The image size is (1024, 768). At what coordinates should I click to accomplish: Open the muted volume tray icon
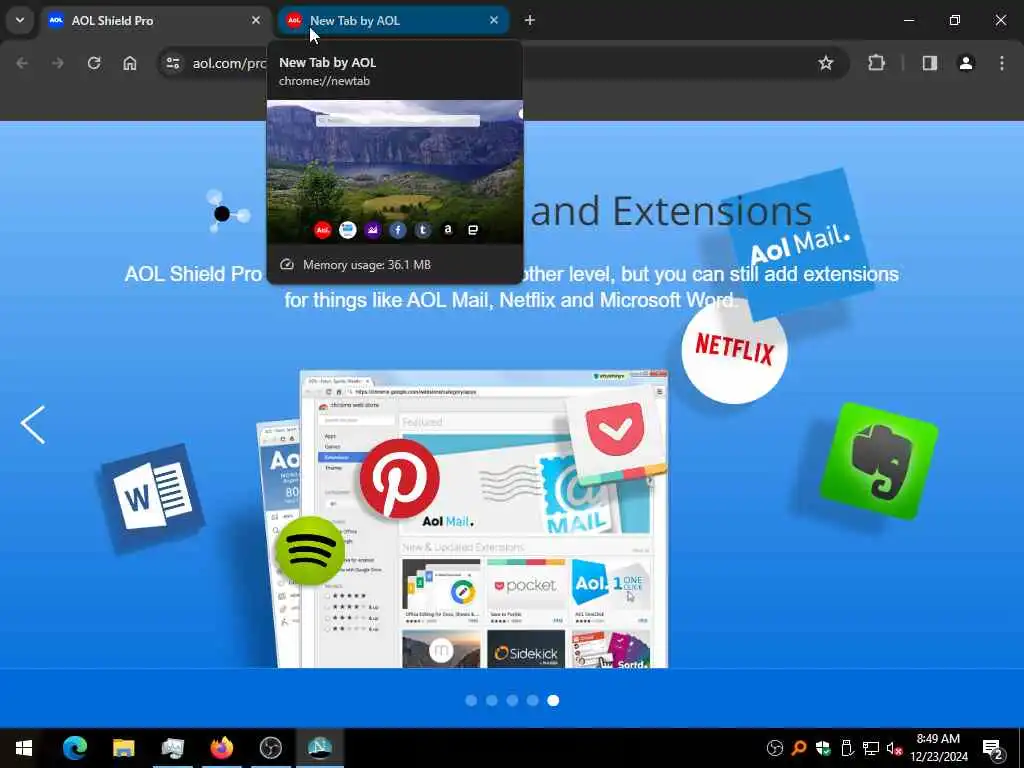894,748
